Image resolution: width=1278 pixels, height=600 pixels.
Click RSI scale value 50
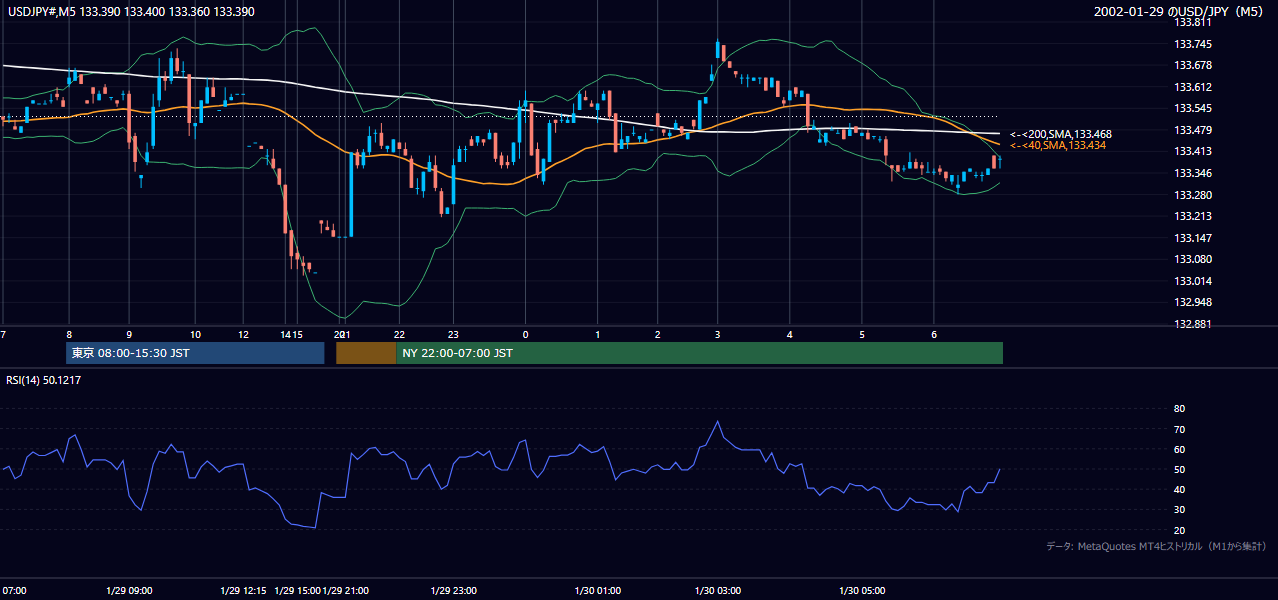coord(1179,470)
